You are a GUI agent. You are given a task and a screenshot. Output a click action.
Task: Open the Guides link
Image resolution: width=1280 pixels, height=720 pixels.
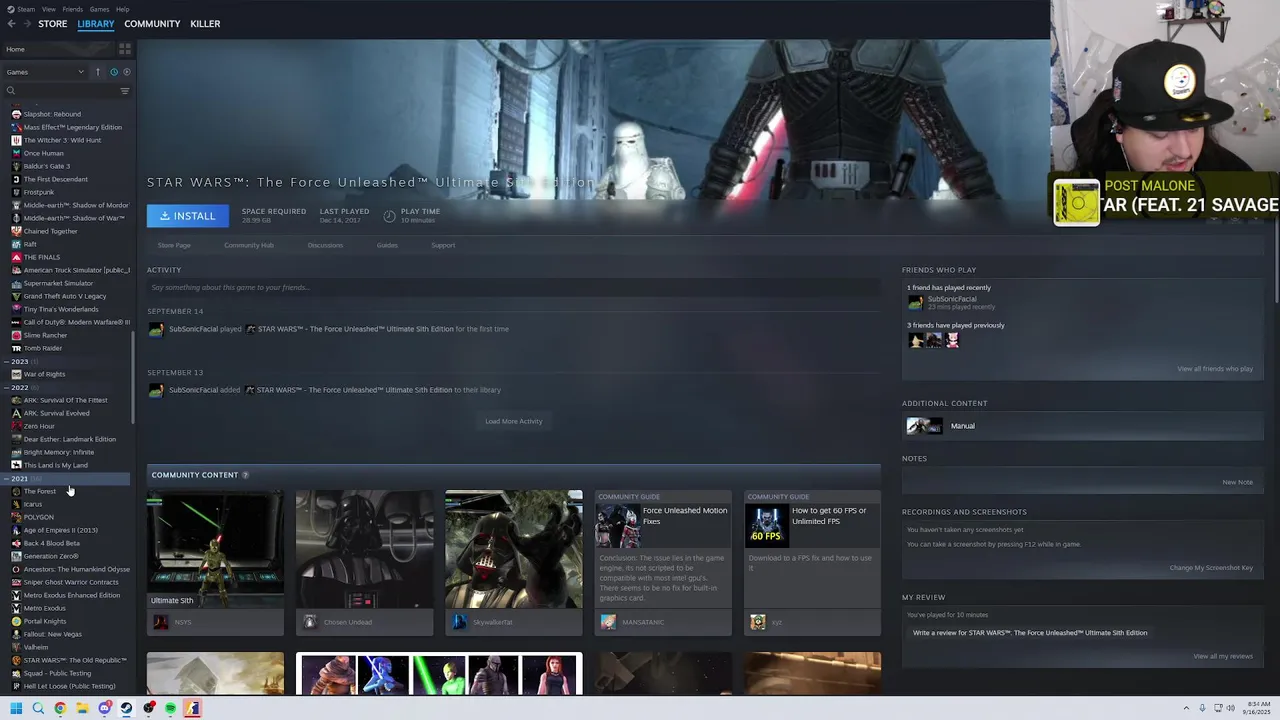387,245
